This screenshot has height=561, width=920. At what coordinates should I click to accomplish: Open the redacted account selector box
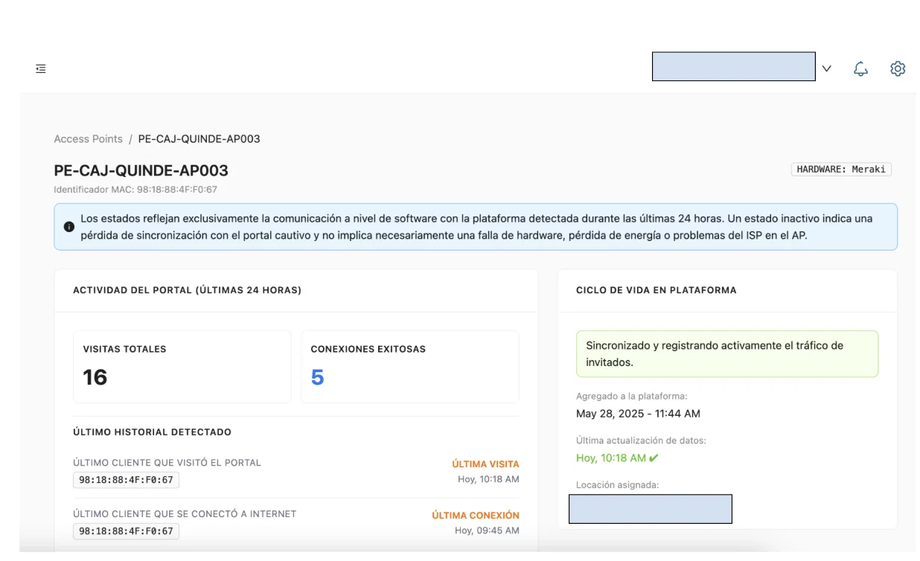[x=733, y=66]
